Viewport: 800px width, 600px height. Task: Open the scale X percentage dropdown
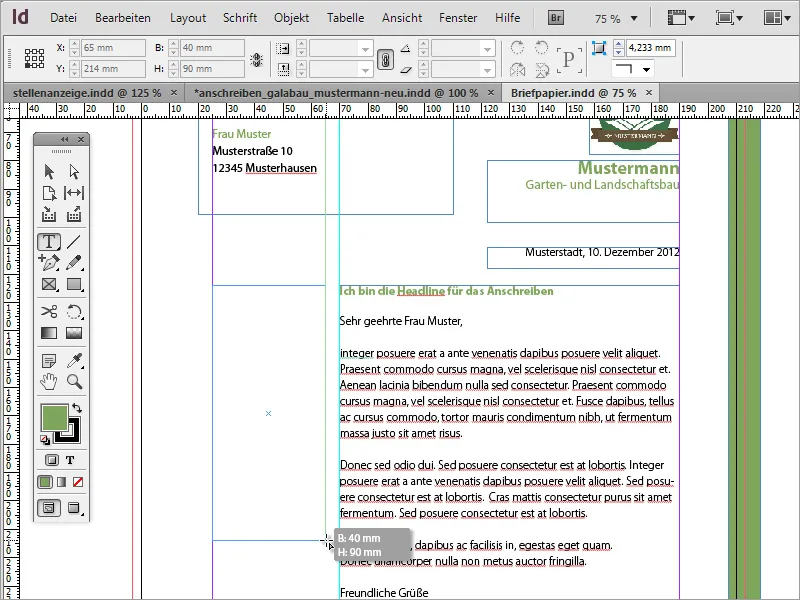point(365,49)
